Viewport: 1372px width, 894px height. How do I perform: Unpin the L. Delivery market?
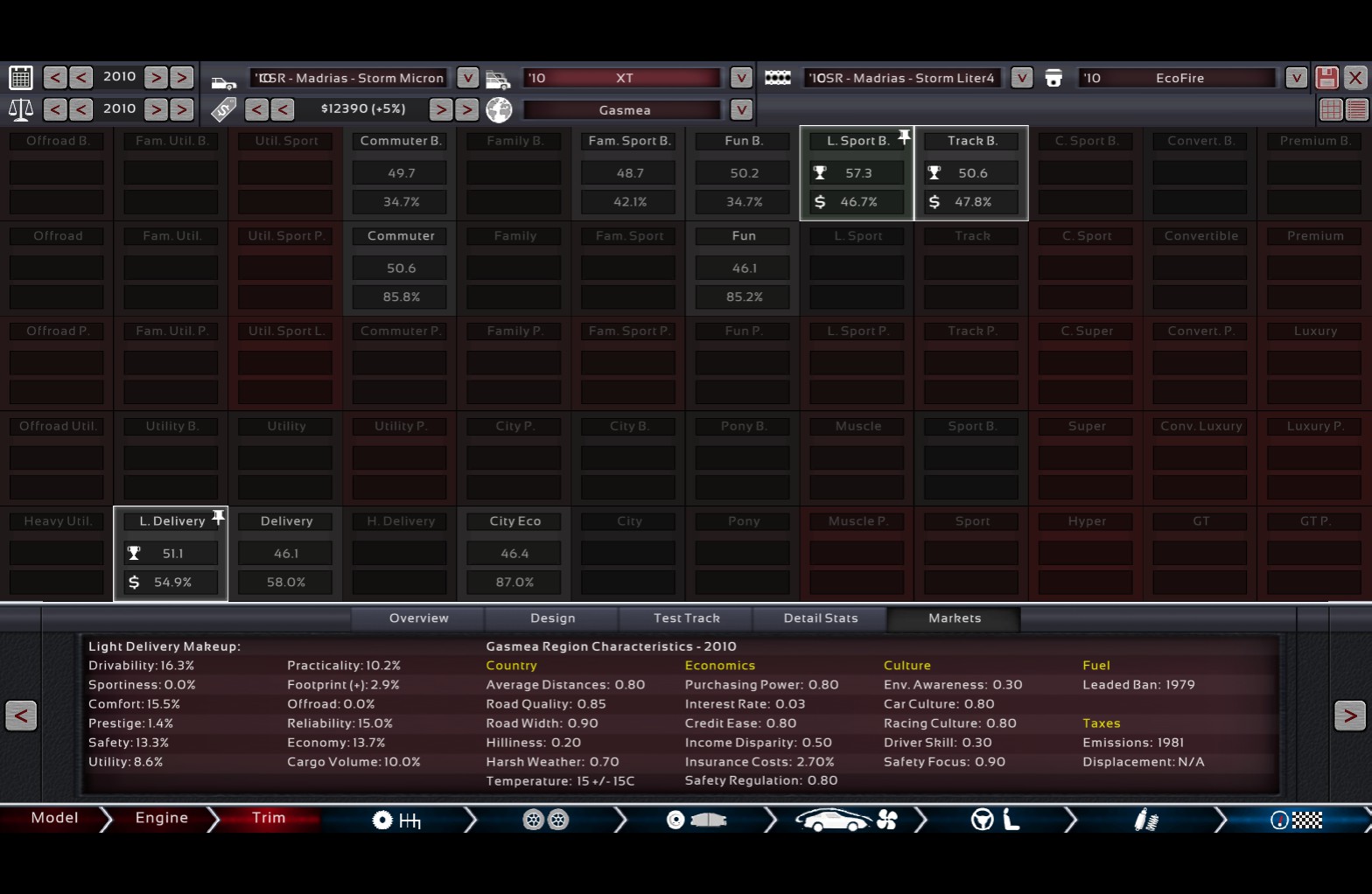(218, 517)
